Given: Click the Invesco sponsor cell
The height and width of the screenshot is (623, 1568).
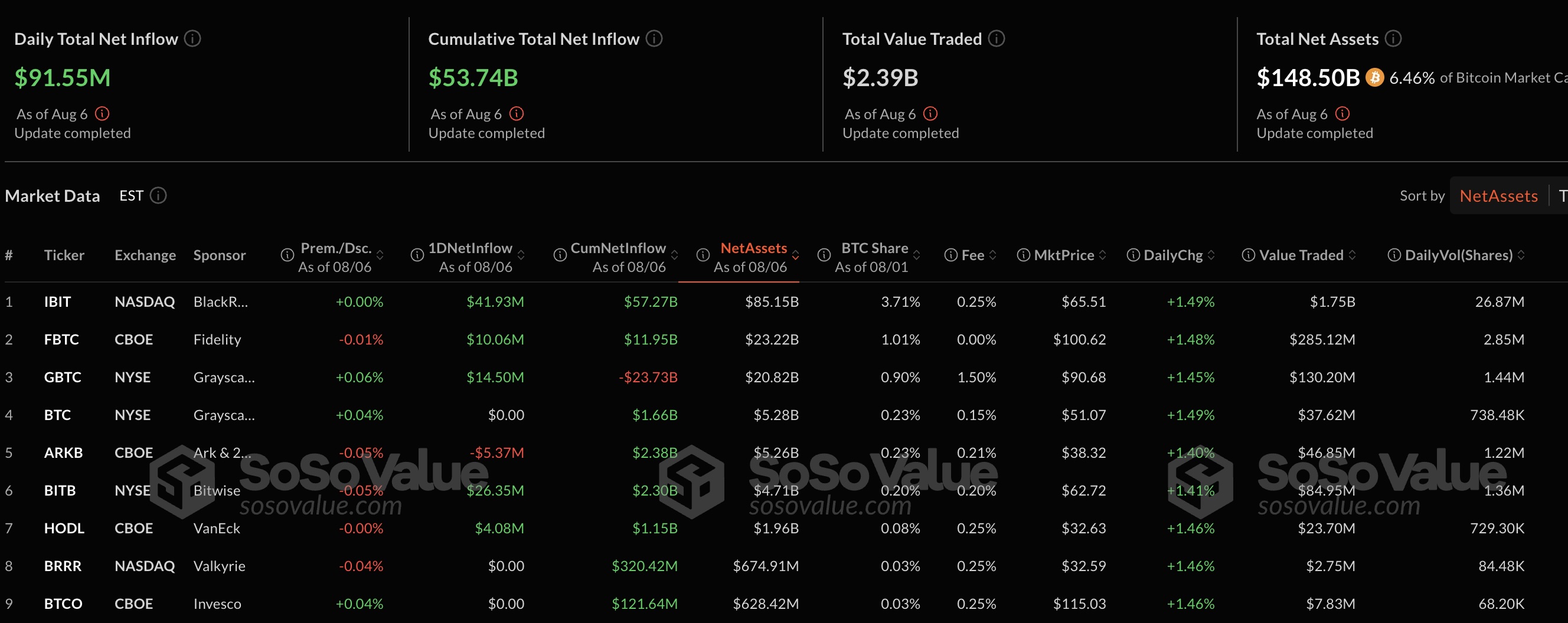Looking at the screenshot, I should (x=217, y=604).
